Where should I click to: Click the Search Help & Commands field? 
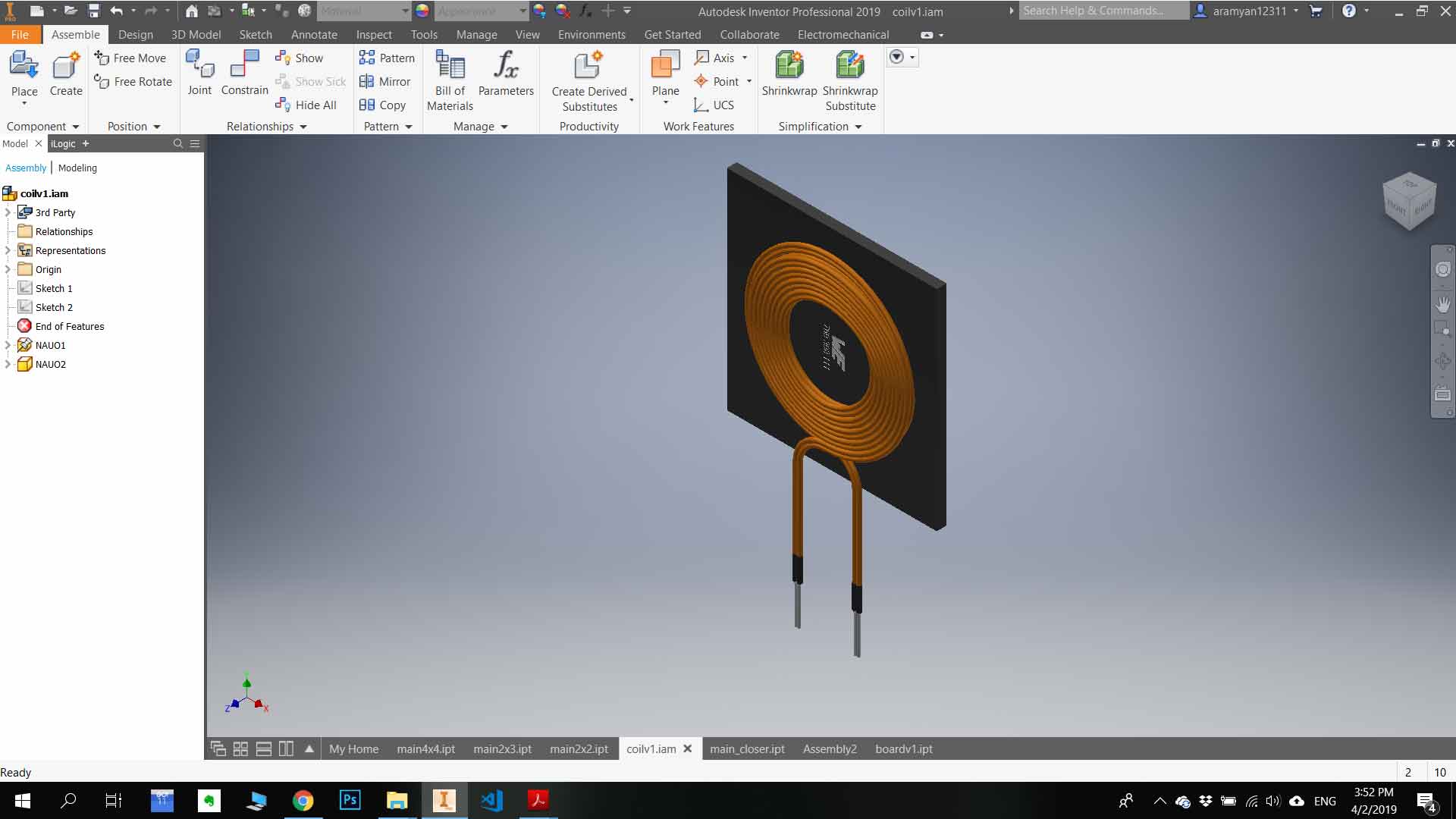point(1102,11)
